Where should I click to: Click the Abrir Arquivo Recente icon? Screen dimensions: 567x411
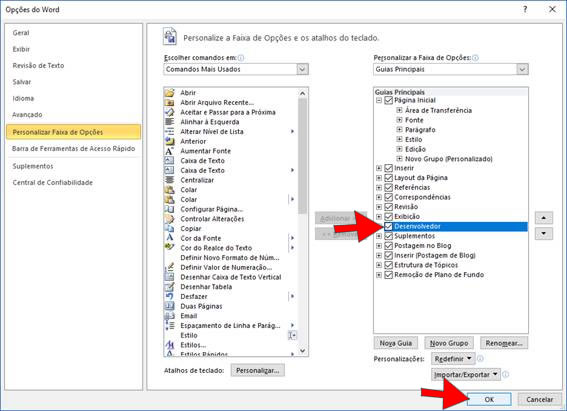pos(169,103)
